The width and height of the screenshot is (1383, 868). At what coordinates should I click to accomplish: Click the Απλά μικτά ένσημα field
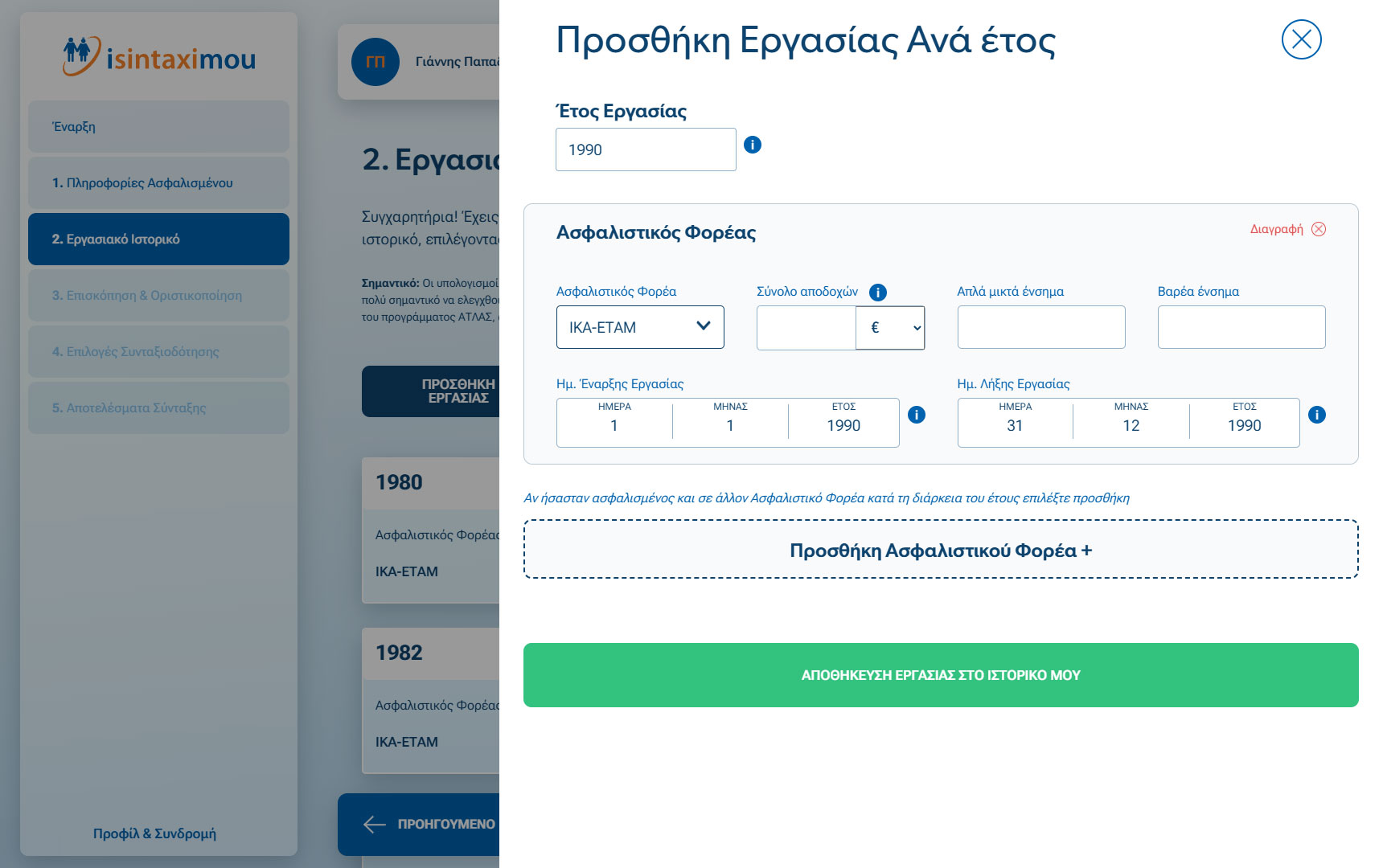[x=1040, y=327]
